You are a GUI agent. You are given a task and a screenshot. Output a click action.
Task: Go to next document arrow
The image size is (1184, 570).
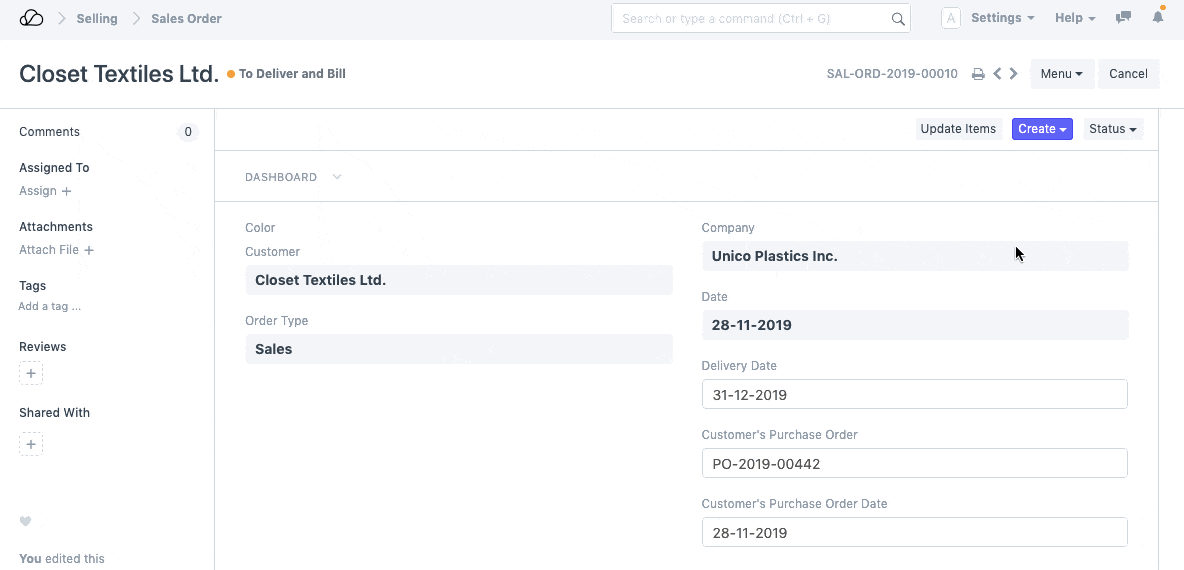coord(1014,74)
